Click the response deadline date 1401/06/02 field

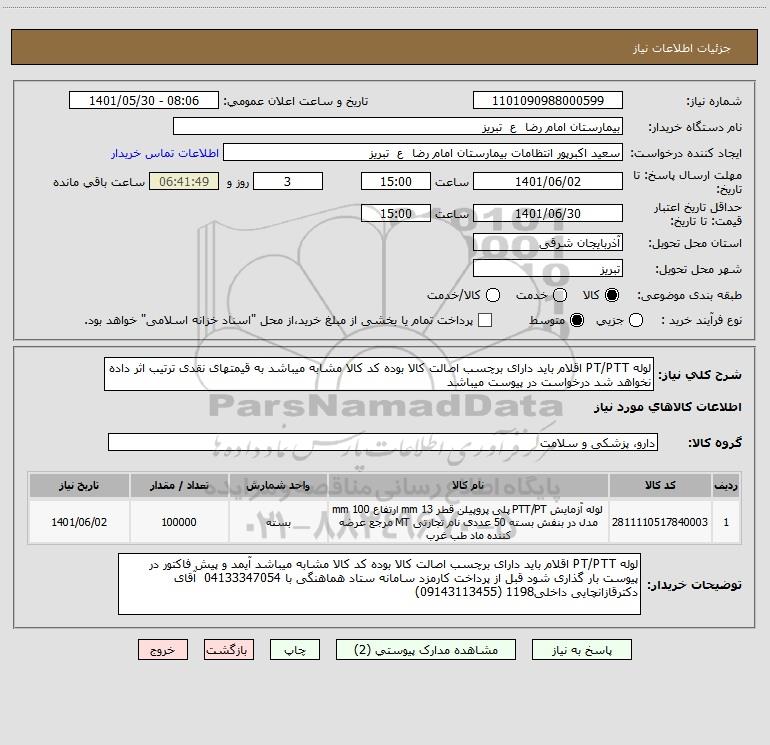tap(548, 181)
